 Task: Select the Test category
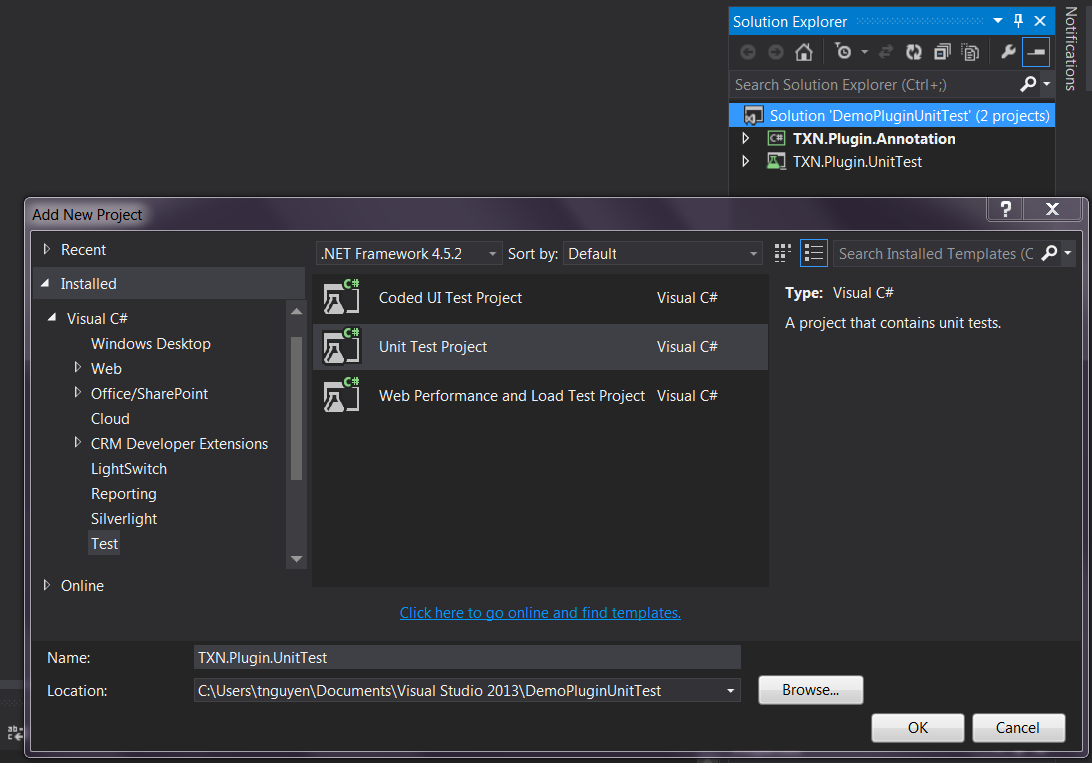104,544
